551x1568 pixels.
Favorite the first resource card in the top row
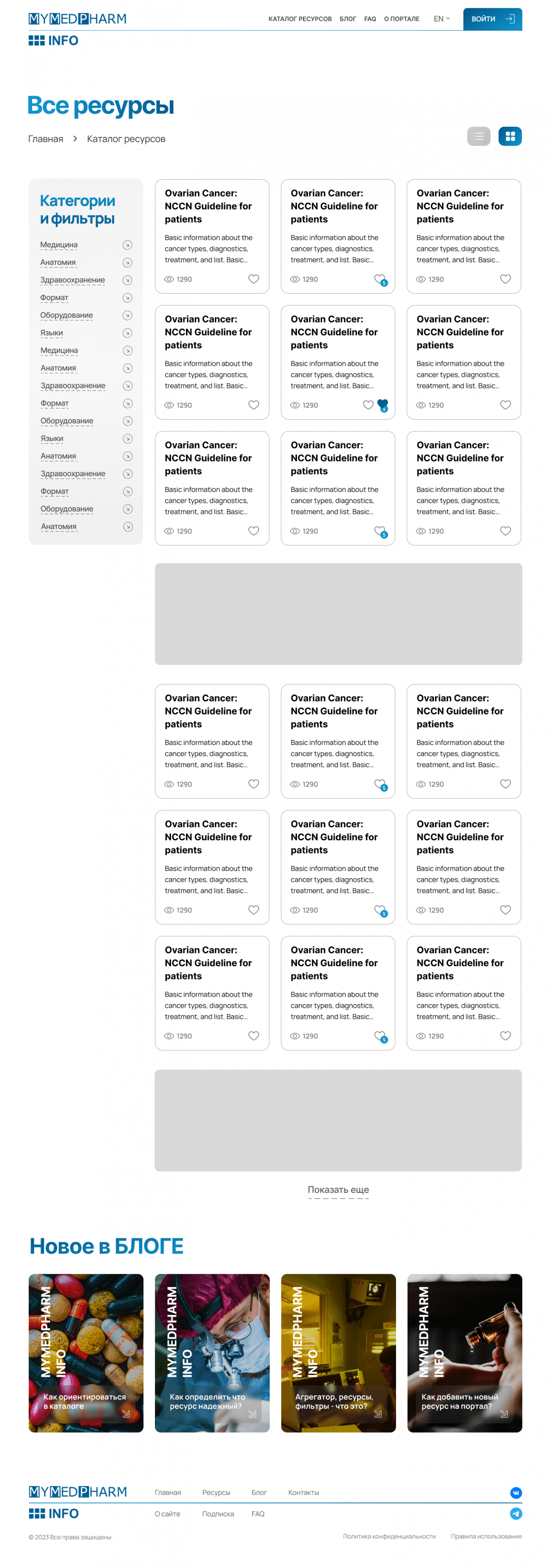(x=254, y=279)
